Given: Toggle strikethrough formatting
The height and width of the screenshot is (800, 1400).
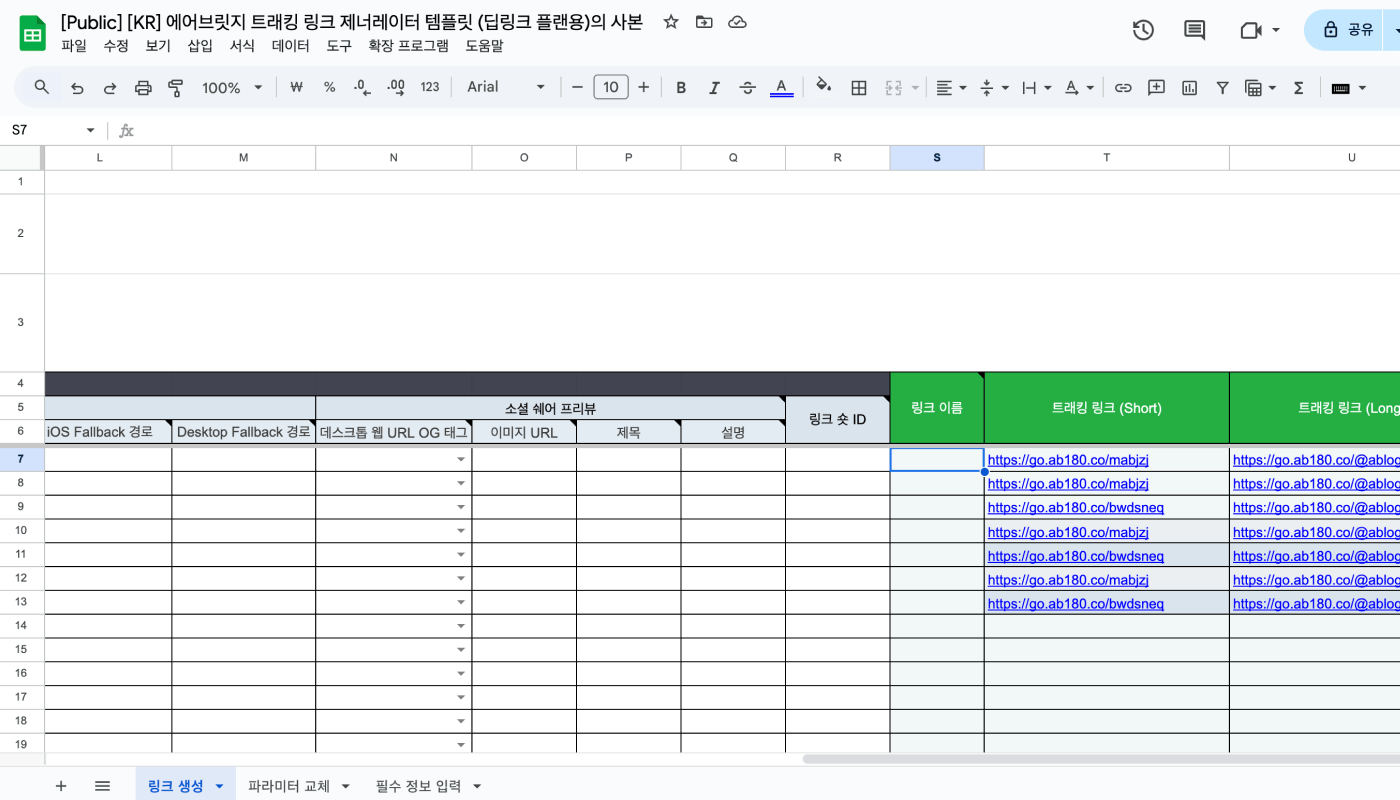Looking at the screenshot, I should pos(747,87).
